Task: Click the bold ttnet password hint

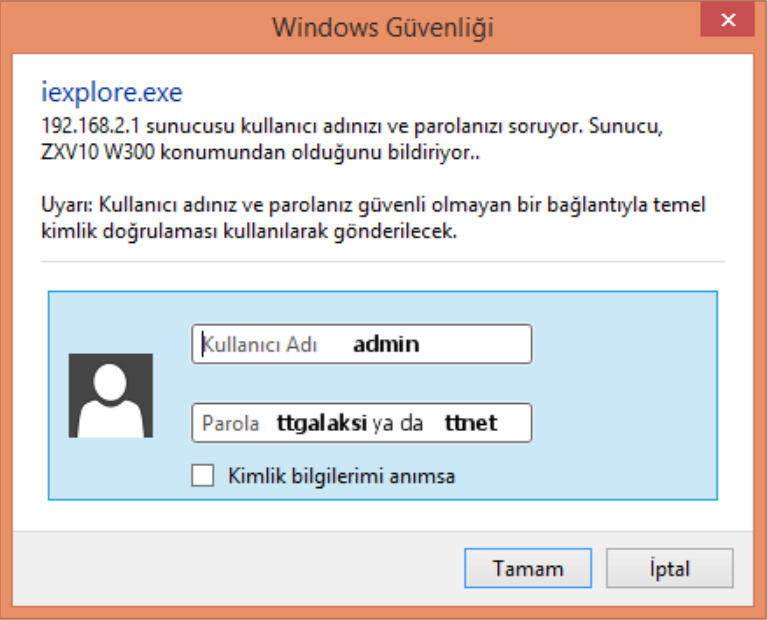Action: point(471,423)
